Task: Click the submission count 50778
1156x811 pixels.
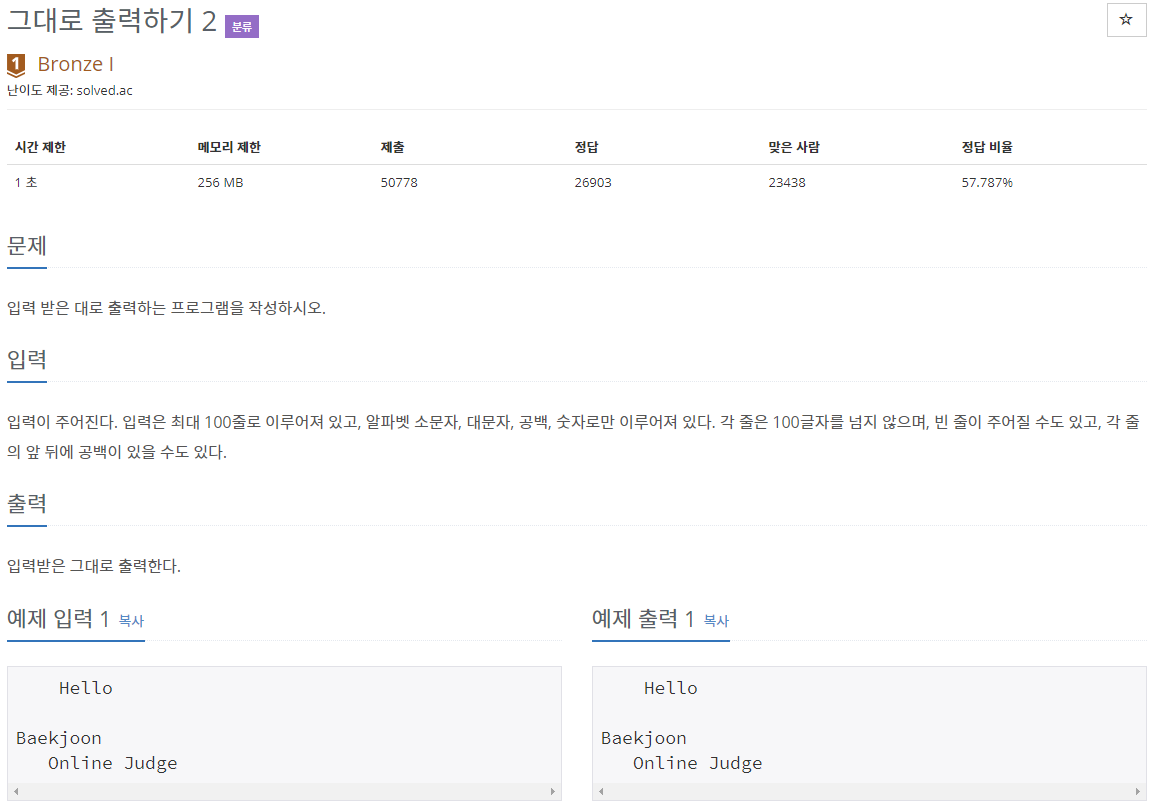Action: 399,182
